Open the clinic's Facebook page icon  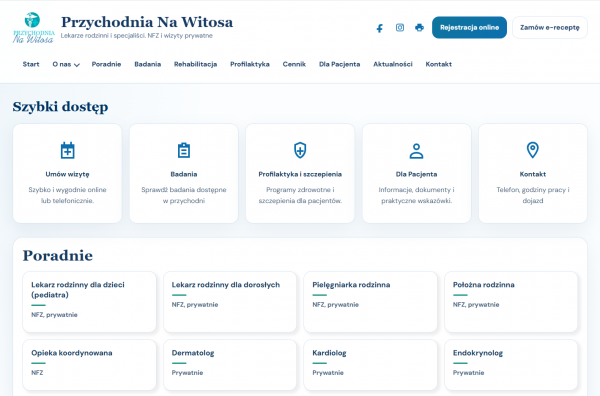click(x=379, y=28)
